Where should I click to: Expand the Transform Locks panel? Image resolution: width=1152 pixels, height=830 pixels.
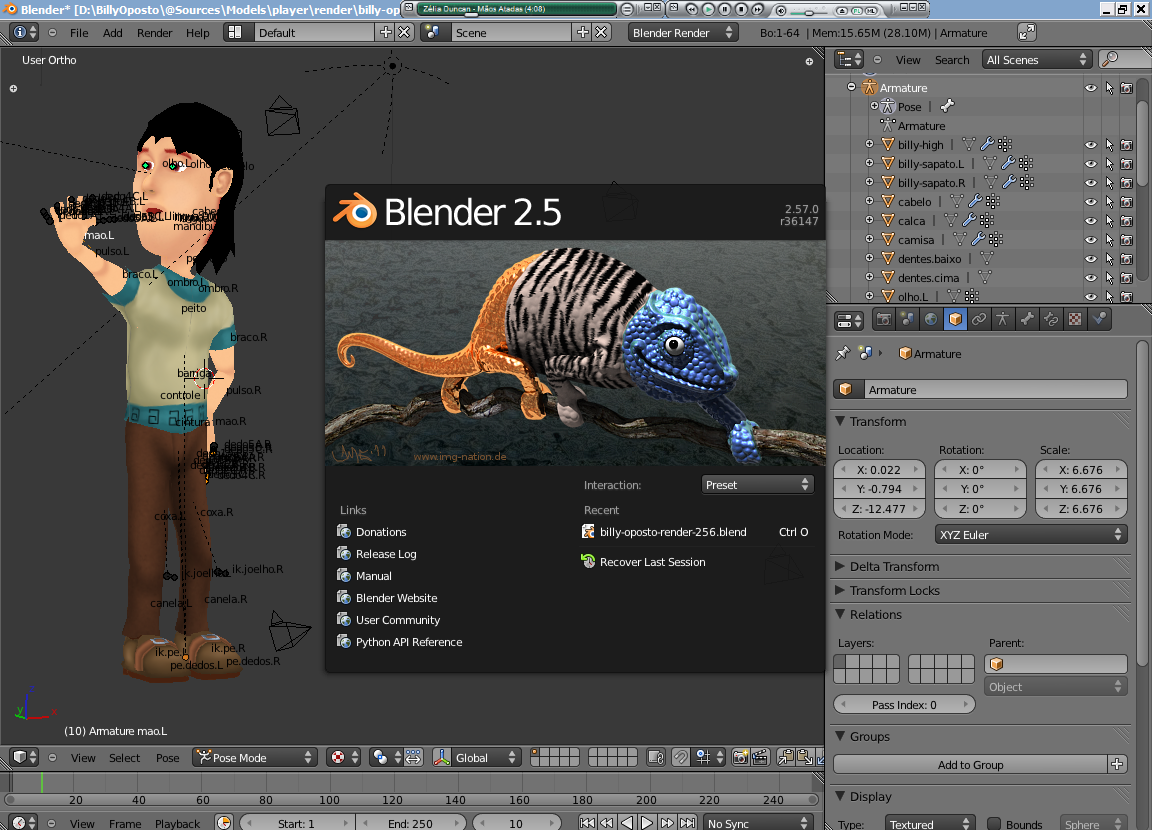point(840,591)
